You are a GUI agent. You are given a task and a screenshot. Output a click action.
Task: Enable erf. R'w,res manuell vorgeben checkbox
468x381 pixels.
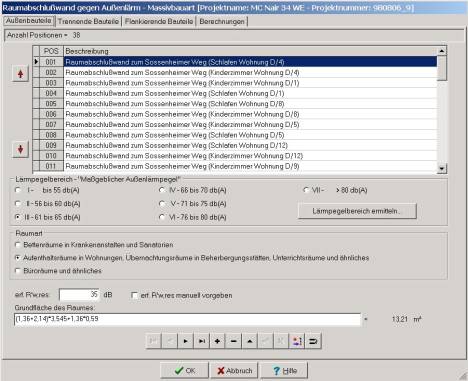click(x=134, y=295)
